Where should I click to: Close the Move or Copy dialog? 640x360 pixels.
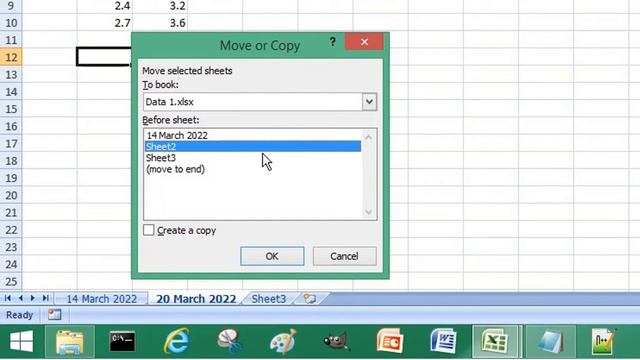tap(364, 42)
